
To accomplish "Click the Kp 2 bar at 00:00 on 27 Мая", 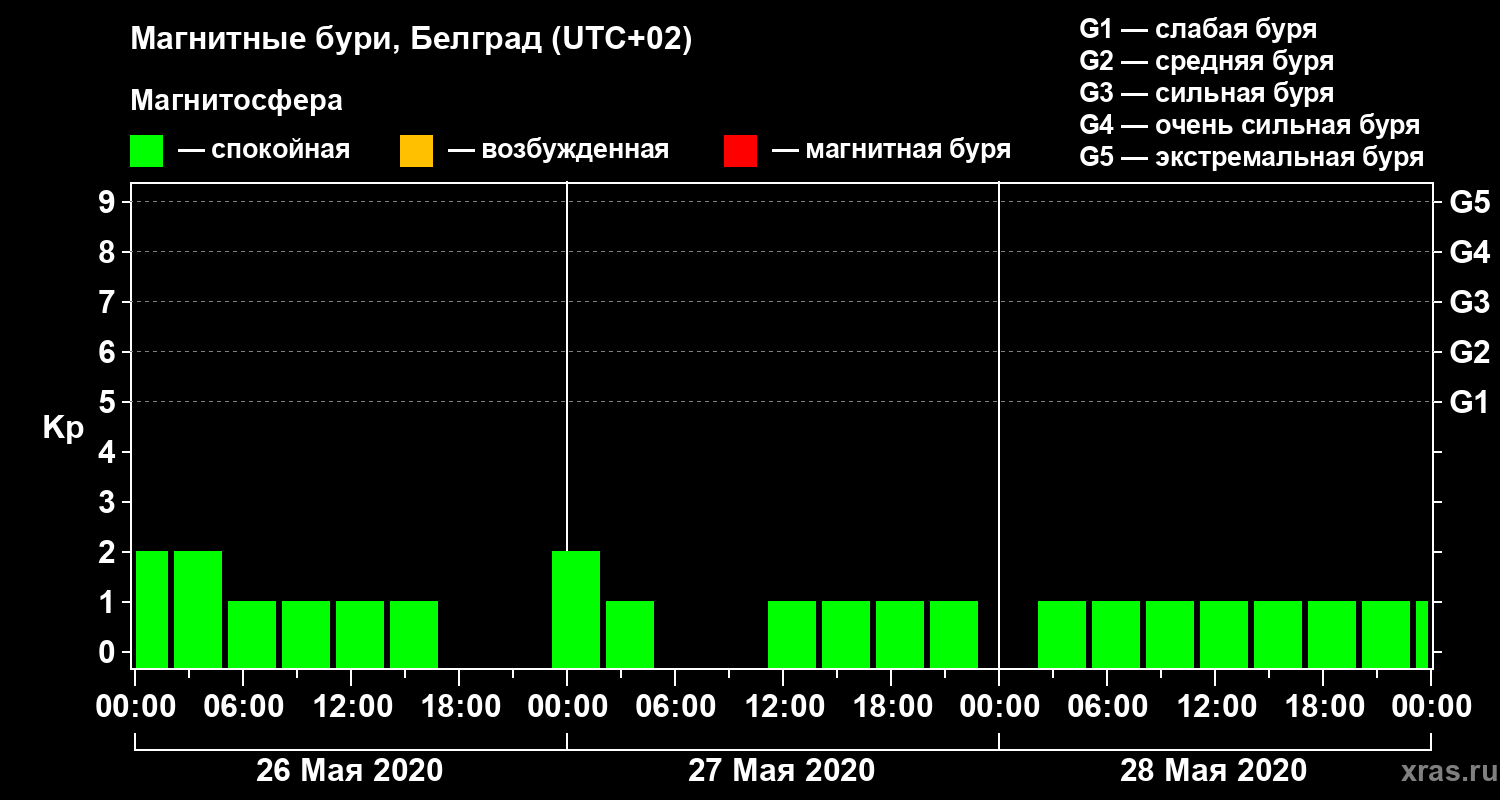I will (576, 609).
